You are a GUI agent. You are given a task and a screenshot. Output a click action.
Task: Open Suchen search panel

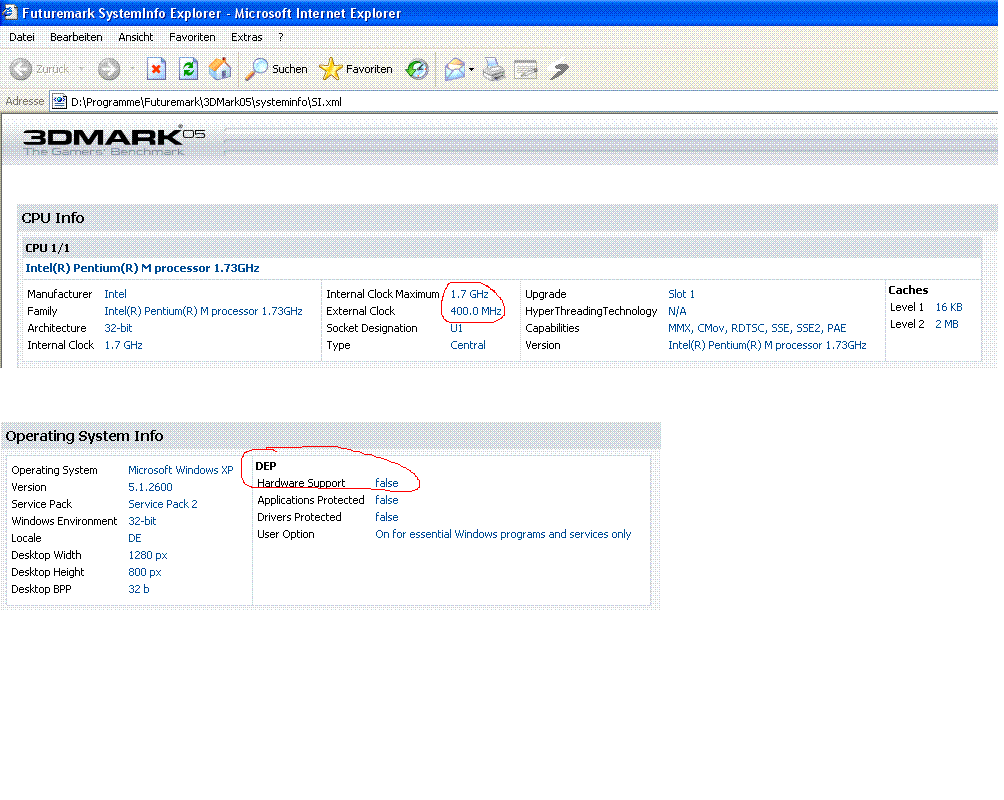click(277, 69)
